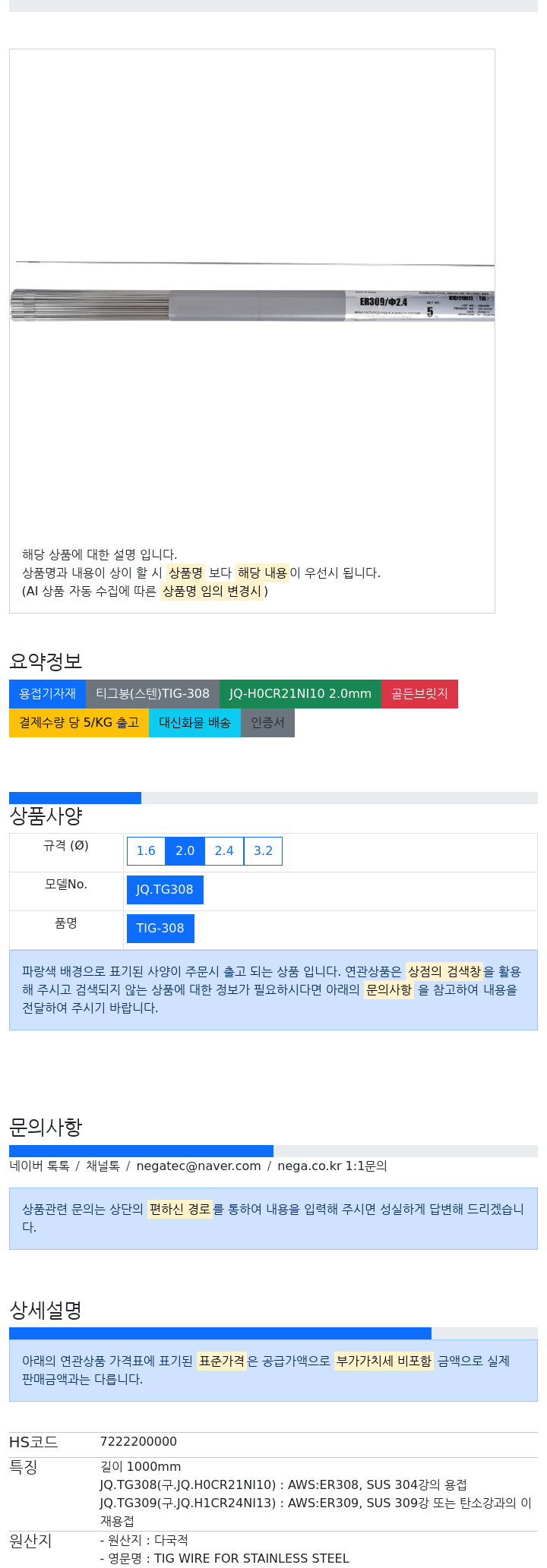Click the red 골든브릿지 brand tag
Viewport: 547px width, 1568px height.
tap(419, 693)
